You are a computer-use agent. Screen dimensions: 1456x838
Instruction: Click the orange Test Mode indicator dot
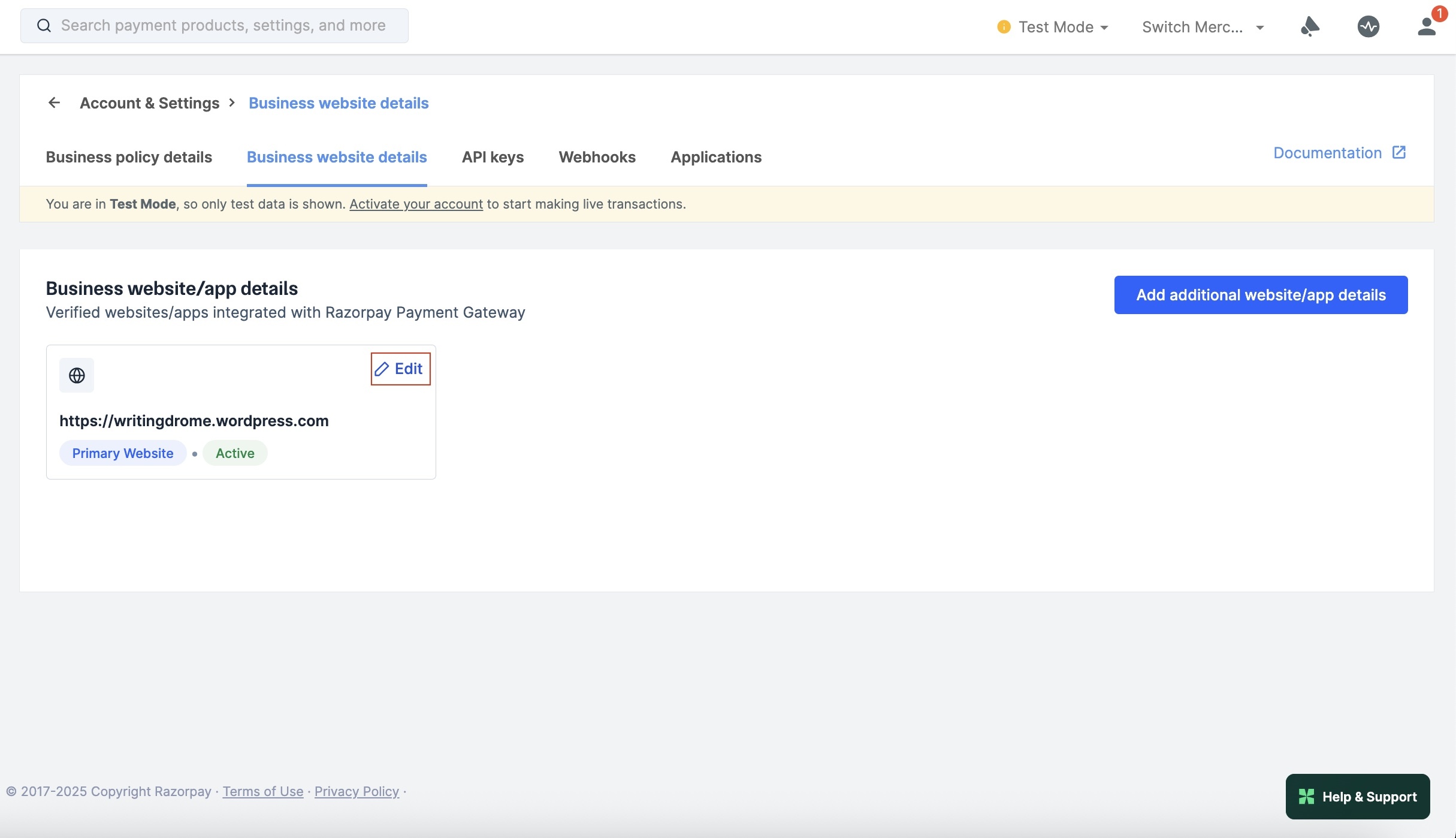tap(1004, 27)
